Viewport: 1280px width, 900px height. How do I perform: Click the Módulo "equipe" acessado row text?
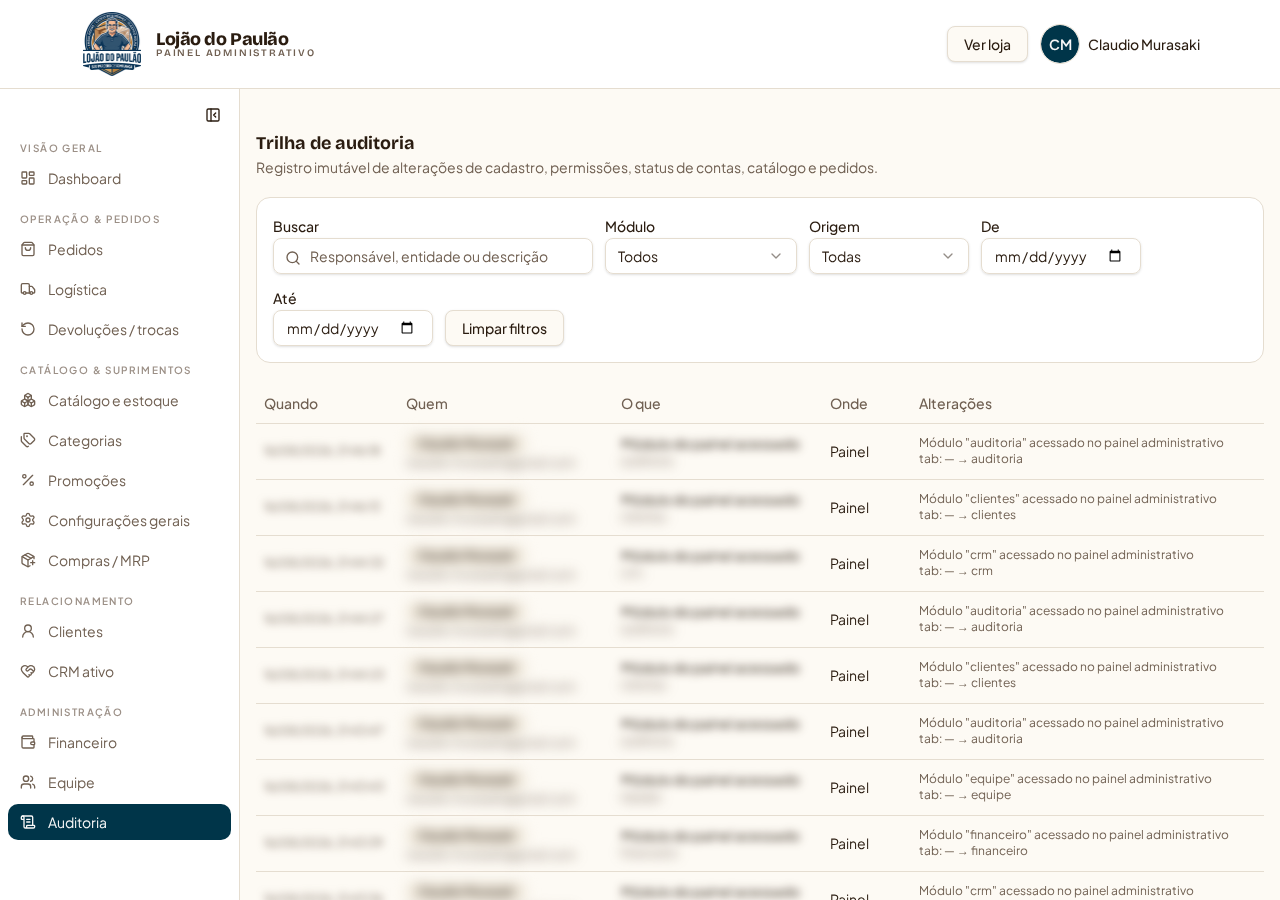[x=1065, y=778]
